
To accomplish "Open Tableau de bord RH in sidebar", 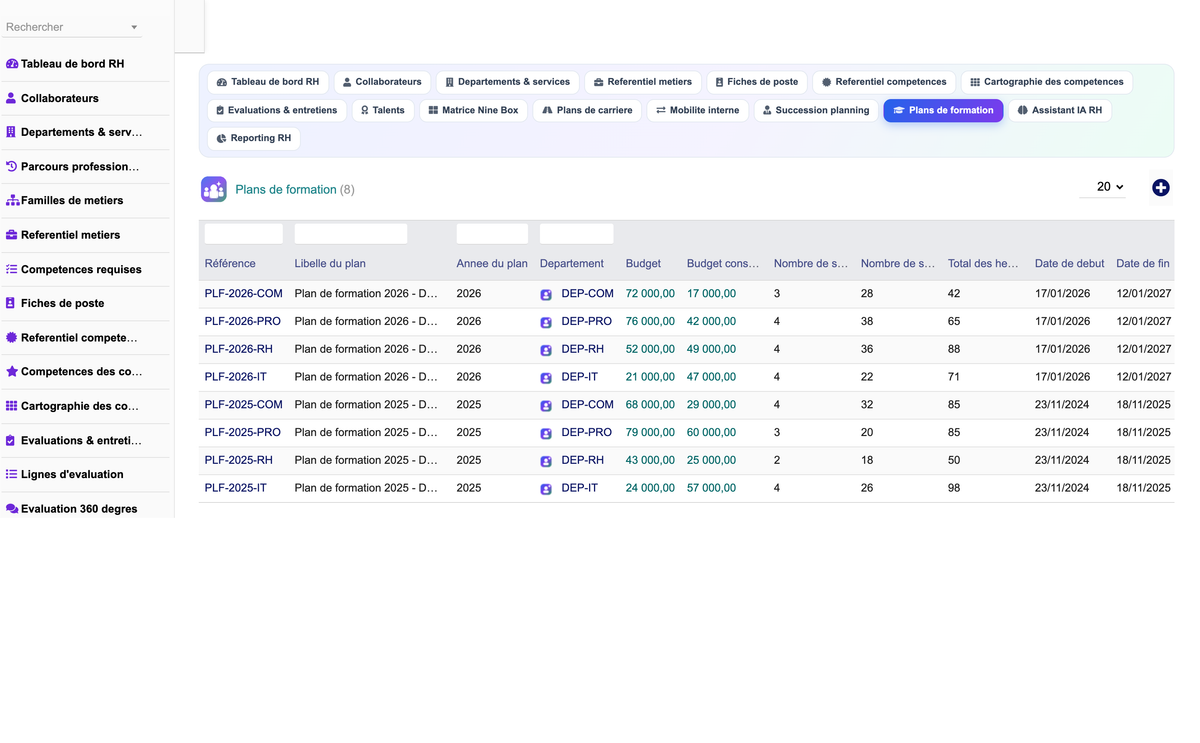I will (x=85, y=64).
